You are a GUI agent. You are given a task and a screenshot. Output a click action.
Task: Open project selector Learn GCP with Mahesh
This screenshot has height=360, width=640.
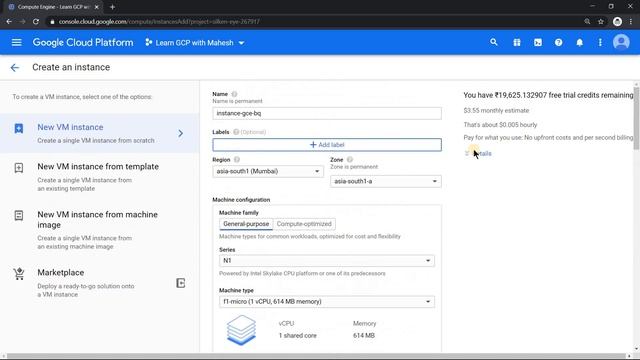[x=195, y=42]
